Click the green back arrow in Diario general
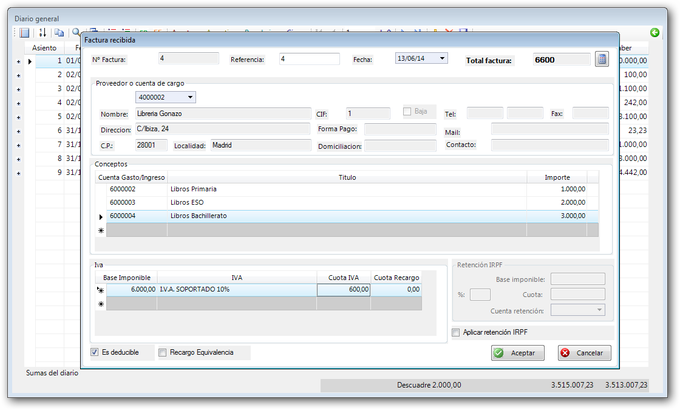Viewport: 680px width, 410px height. 654,33
